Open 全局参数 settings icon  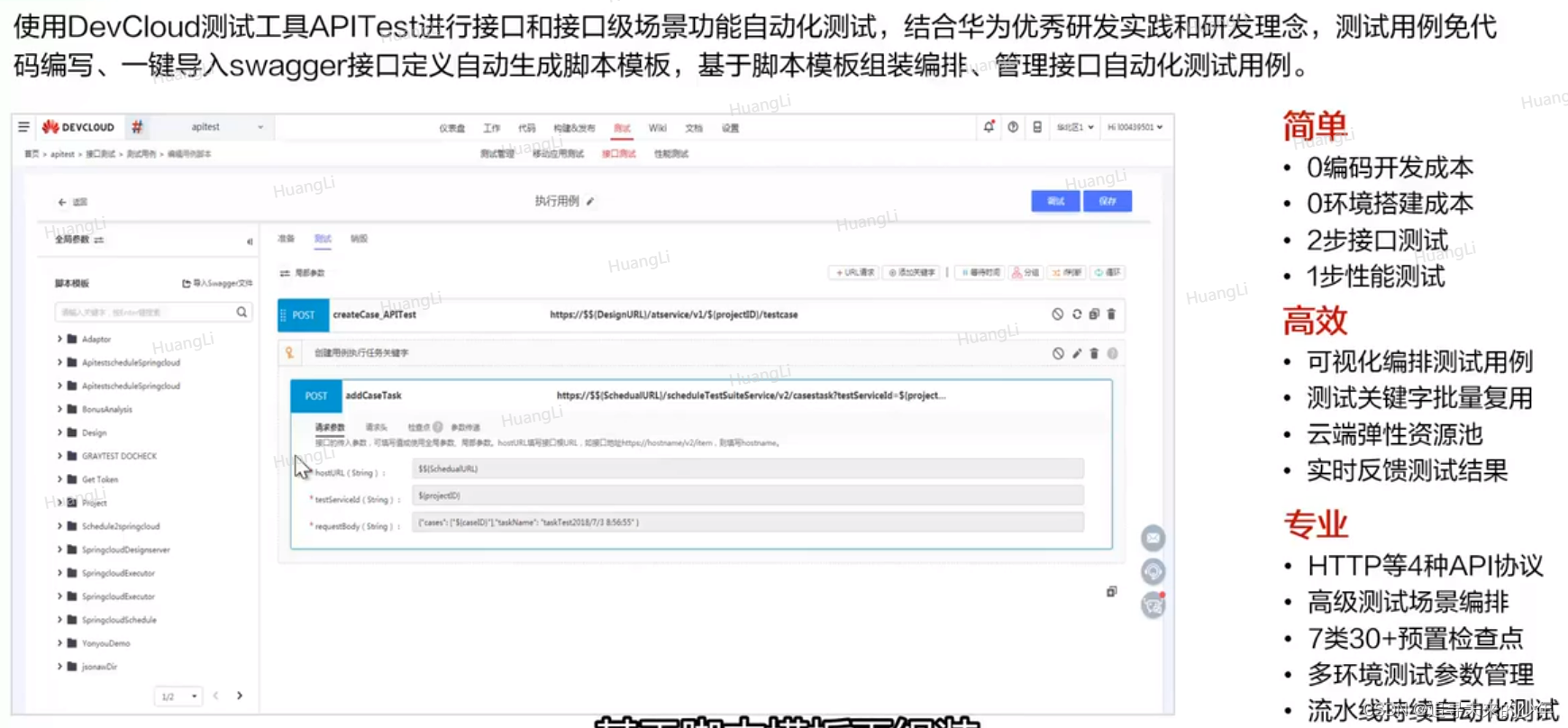tap(99, 240)
